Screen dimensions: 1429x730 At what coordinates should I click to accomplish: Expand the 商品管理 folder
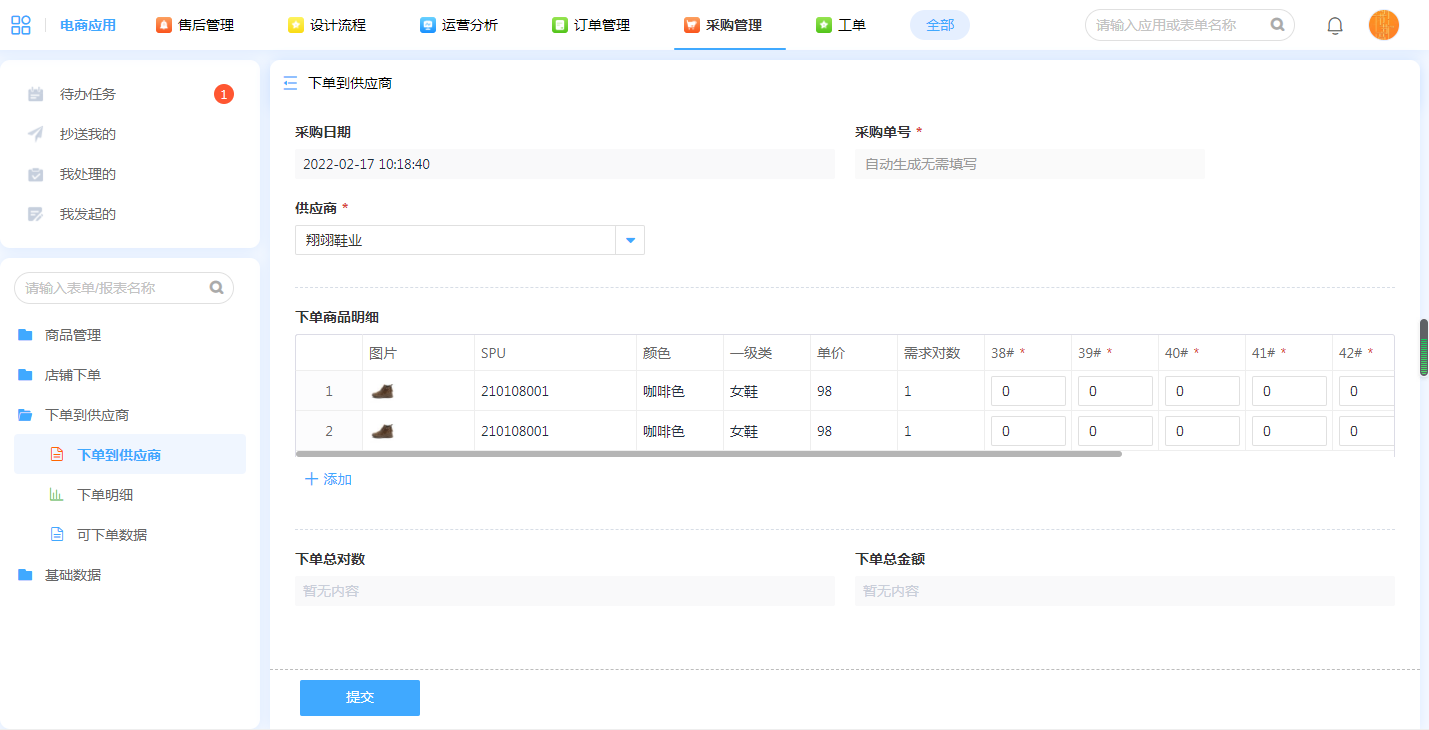[73, 335]
